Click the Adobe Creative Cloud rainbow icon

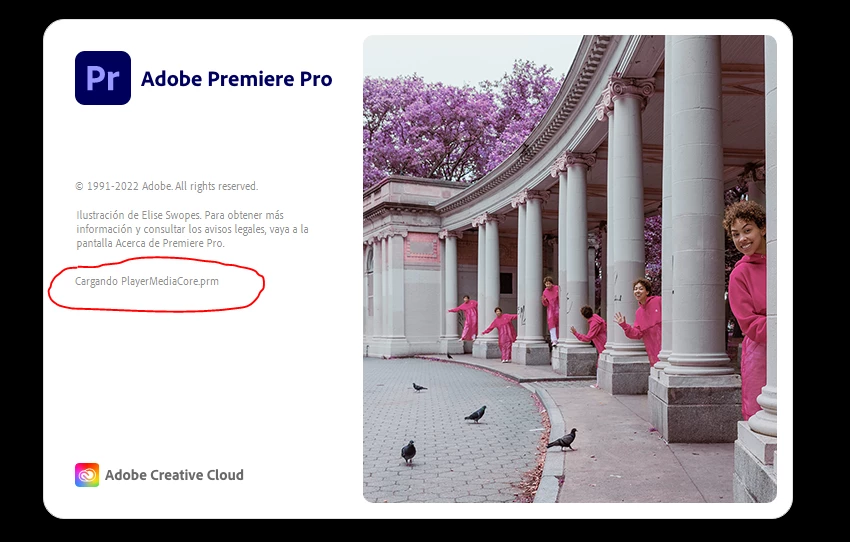[87, 475]
